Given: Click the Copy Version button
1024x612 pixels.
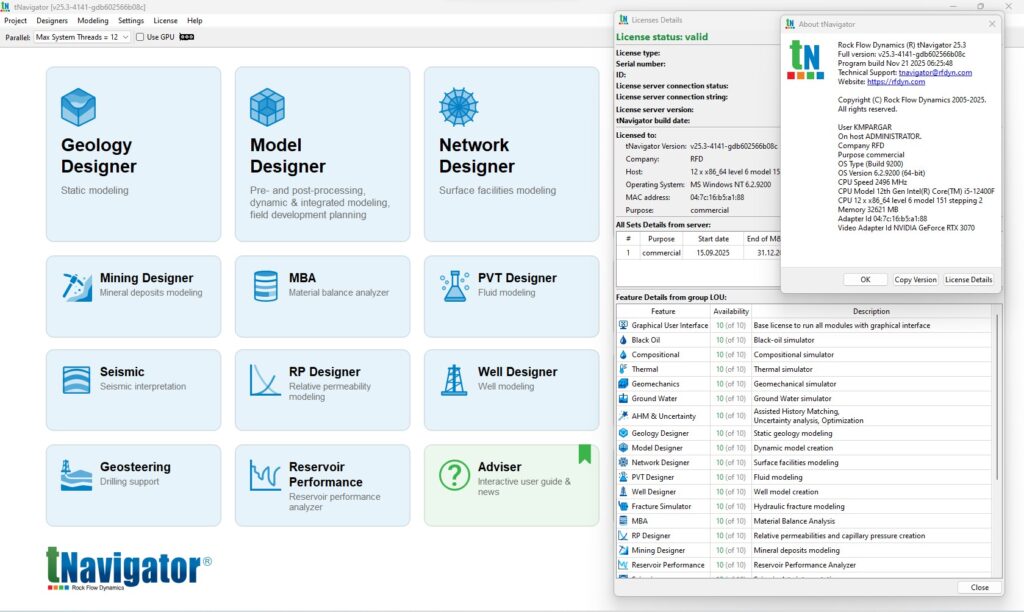Looking at the screenshot, I should (x=915, y=280).
